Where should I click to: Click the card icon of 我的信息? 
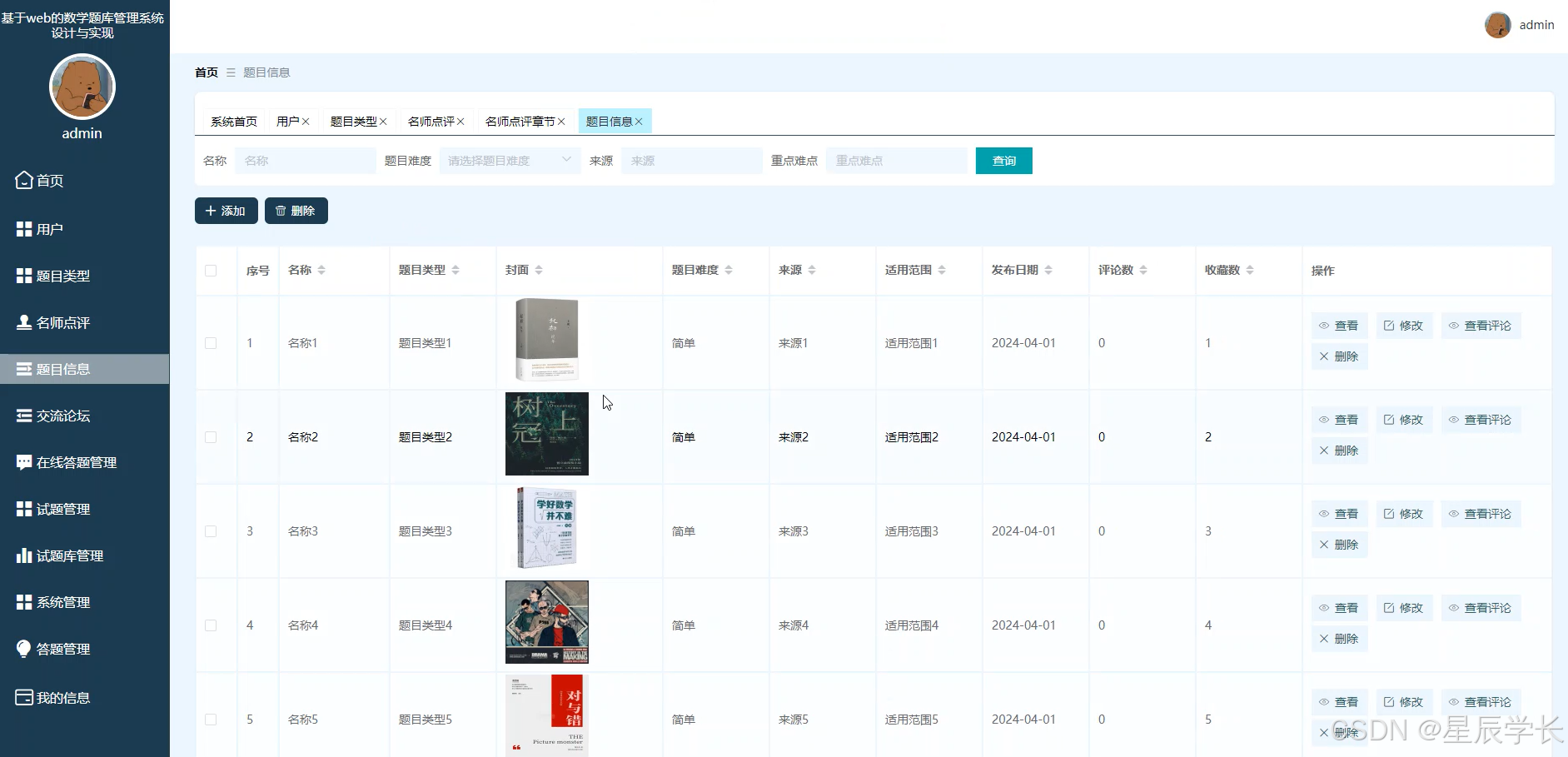click(24, 697)
